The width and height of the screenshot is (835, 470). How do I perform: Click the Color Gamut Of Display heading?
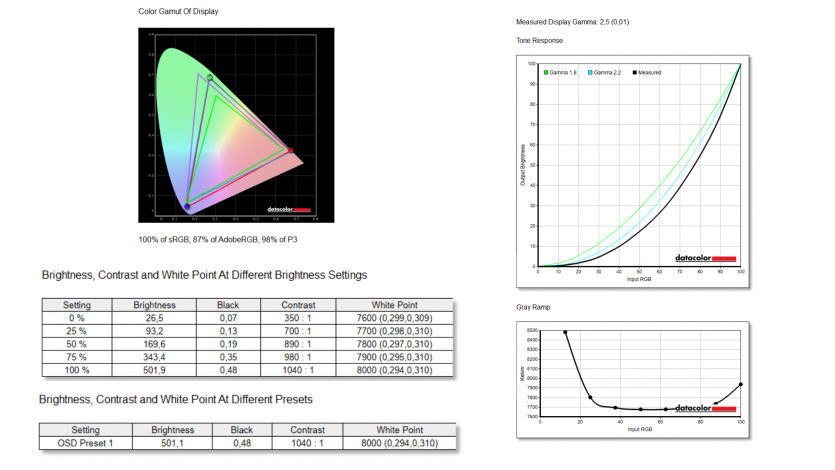pyautogui.click(x=179, y=12)
